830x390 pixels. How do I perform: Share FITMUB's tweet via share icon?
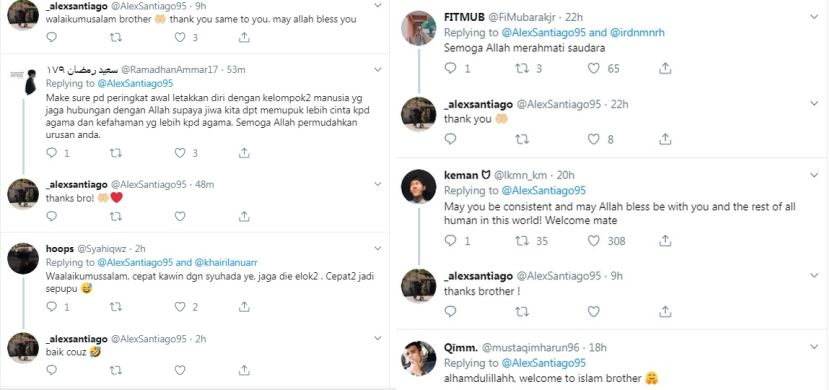coord(665,68)
